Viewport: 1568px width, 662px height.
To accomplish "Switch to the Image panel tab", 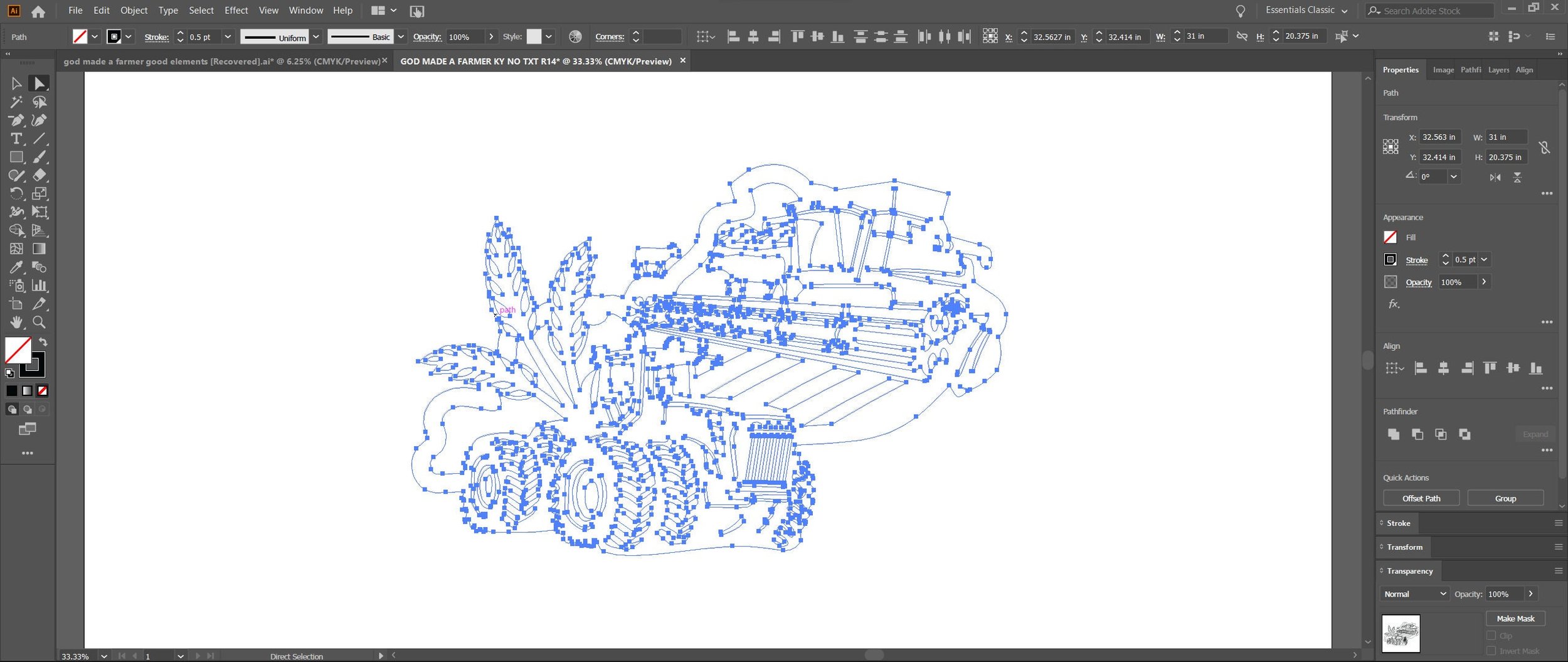I will point(1443,70).
